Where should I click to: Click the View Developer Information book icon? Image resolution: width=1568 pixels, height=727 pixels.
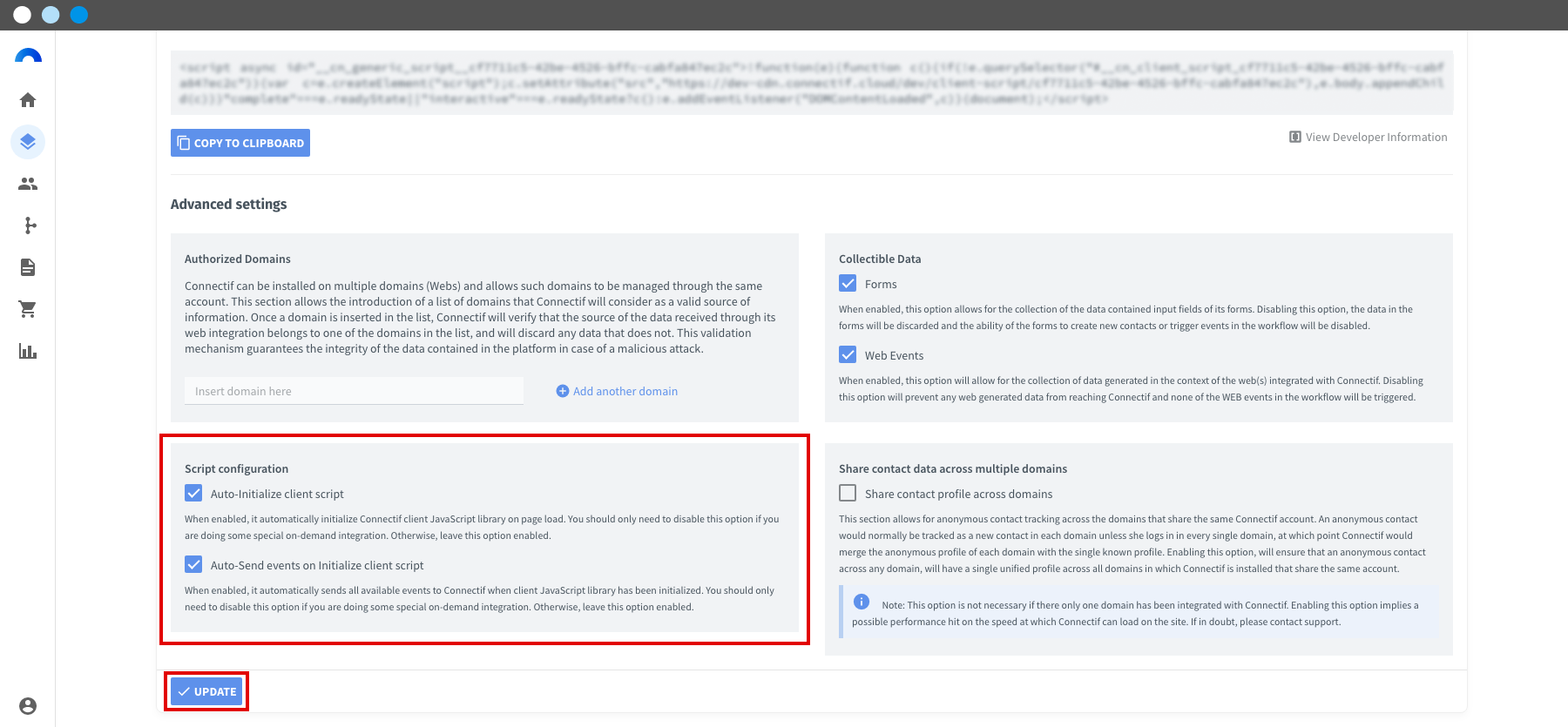pyautogui.click(x=1295, y=137)
